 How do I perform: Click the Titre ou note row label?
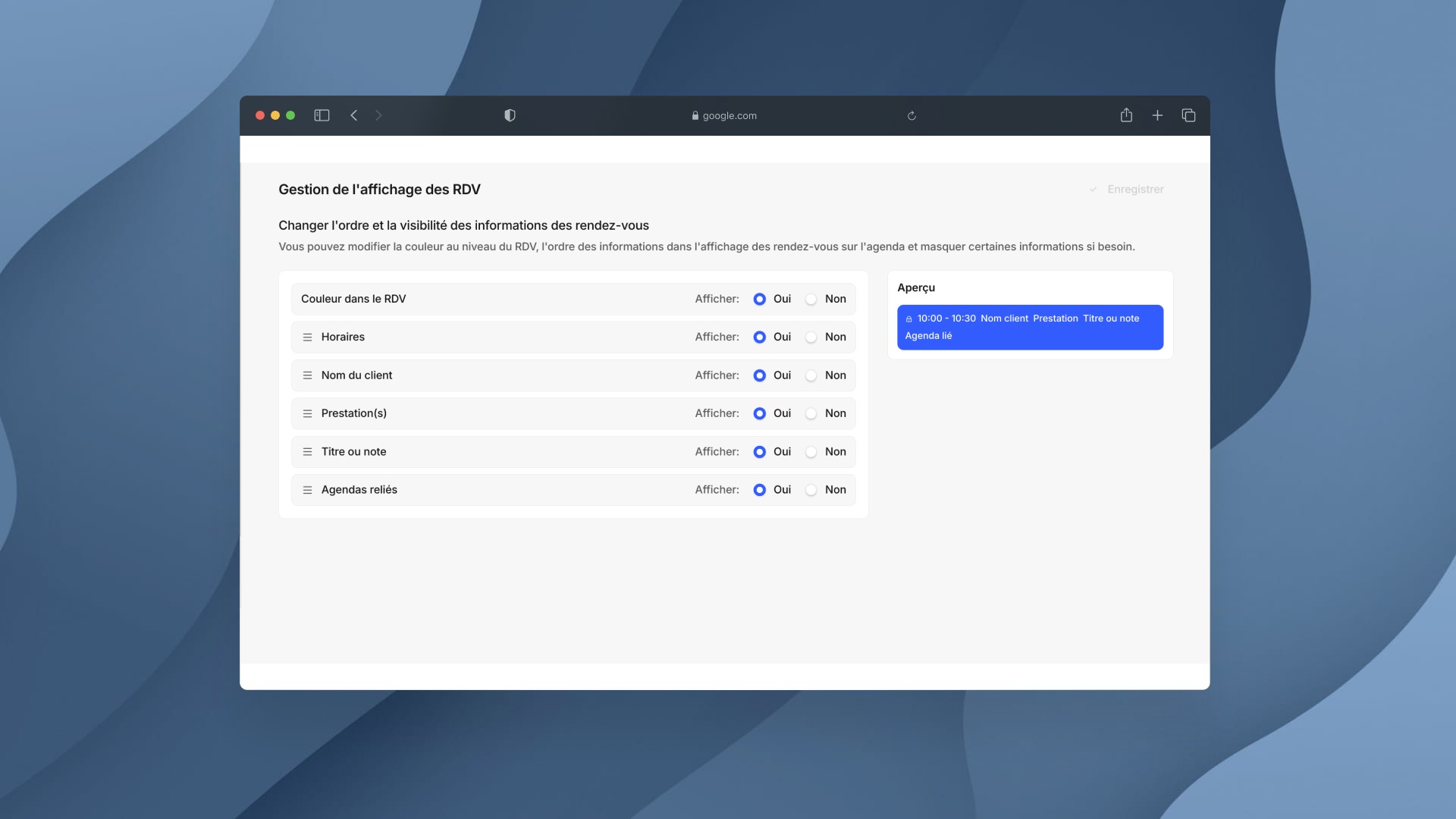353,452
